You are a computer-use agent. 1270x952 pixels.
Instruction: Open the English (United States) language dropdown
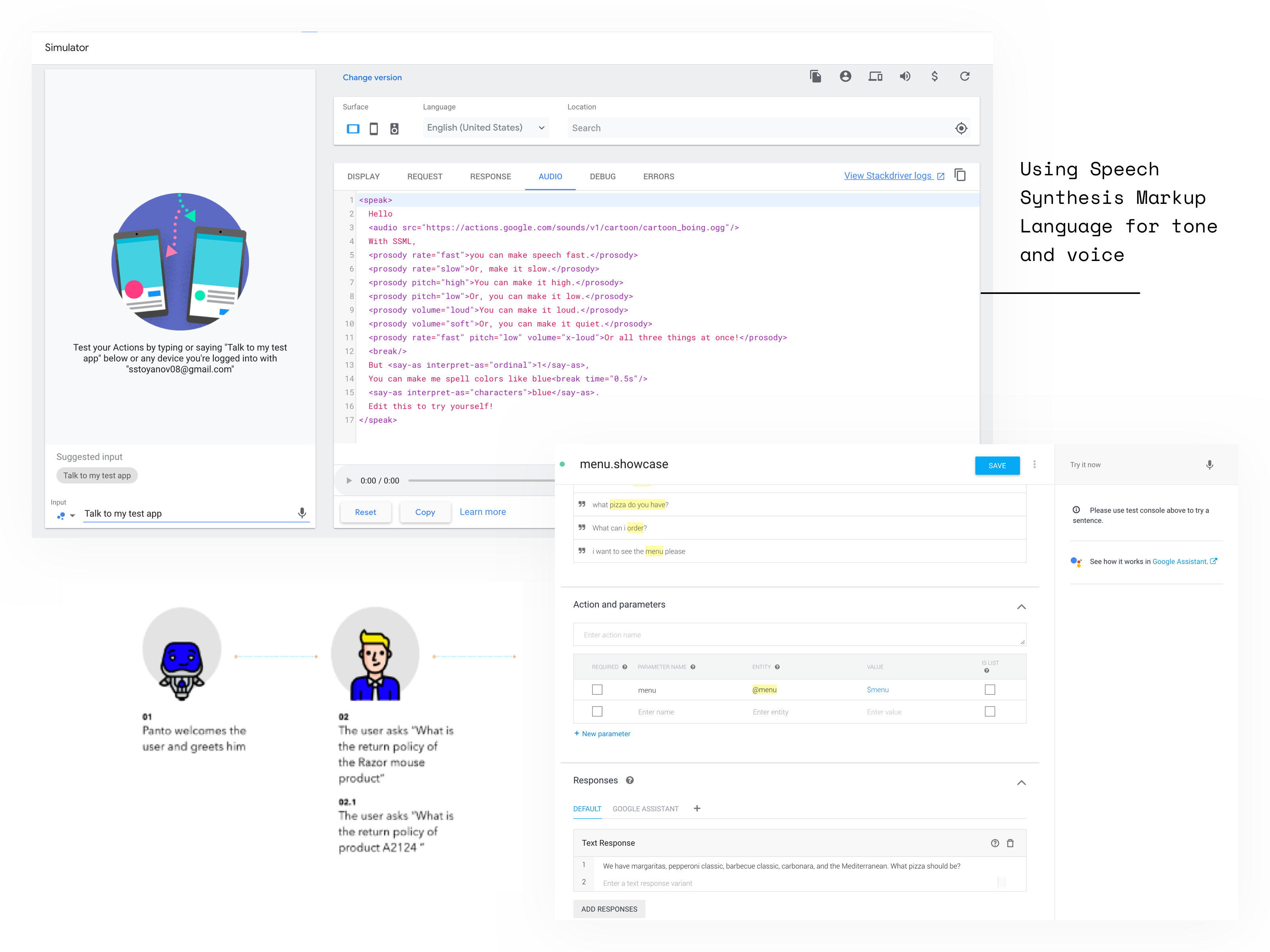click(486, 128)
